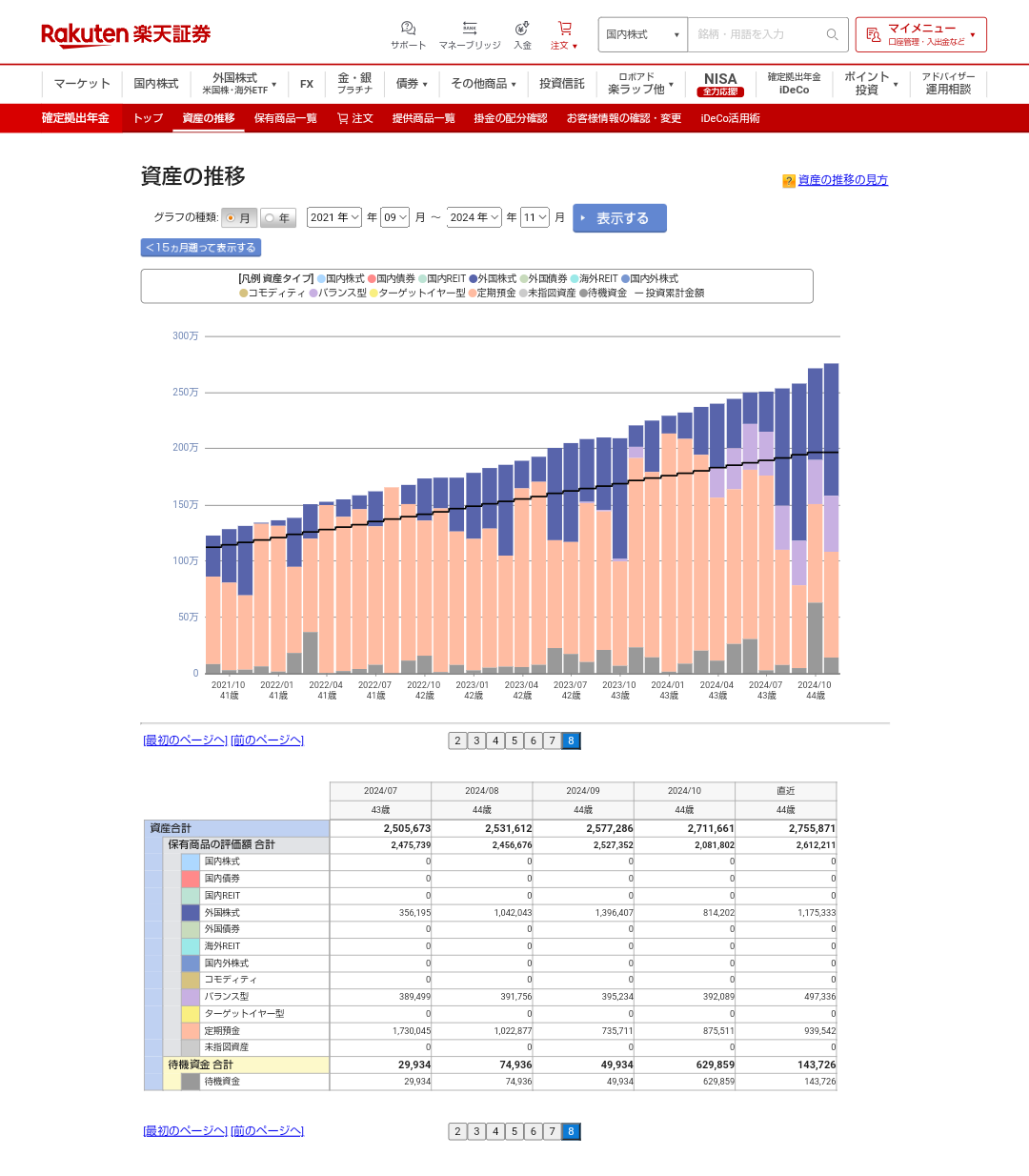
Task: Open the end month 11 dropdown
Action: click(x=535, y=217)
